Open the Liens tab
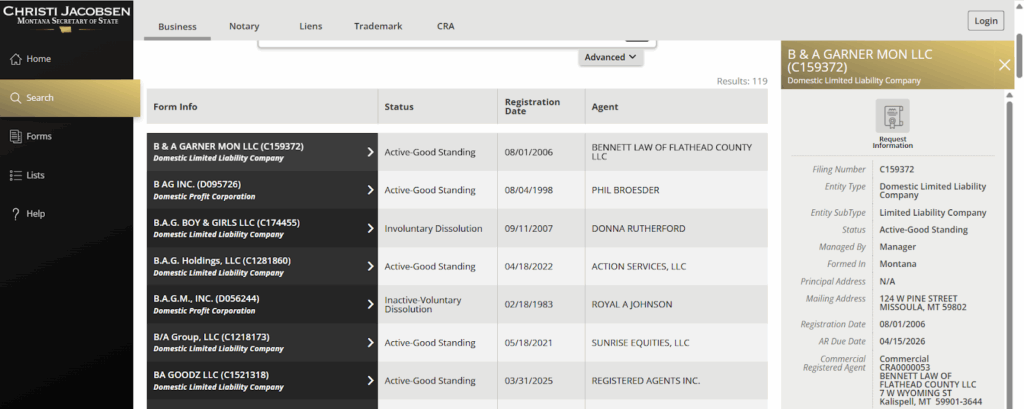 (x=311, y=26)
